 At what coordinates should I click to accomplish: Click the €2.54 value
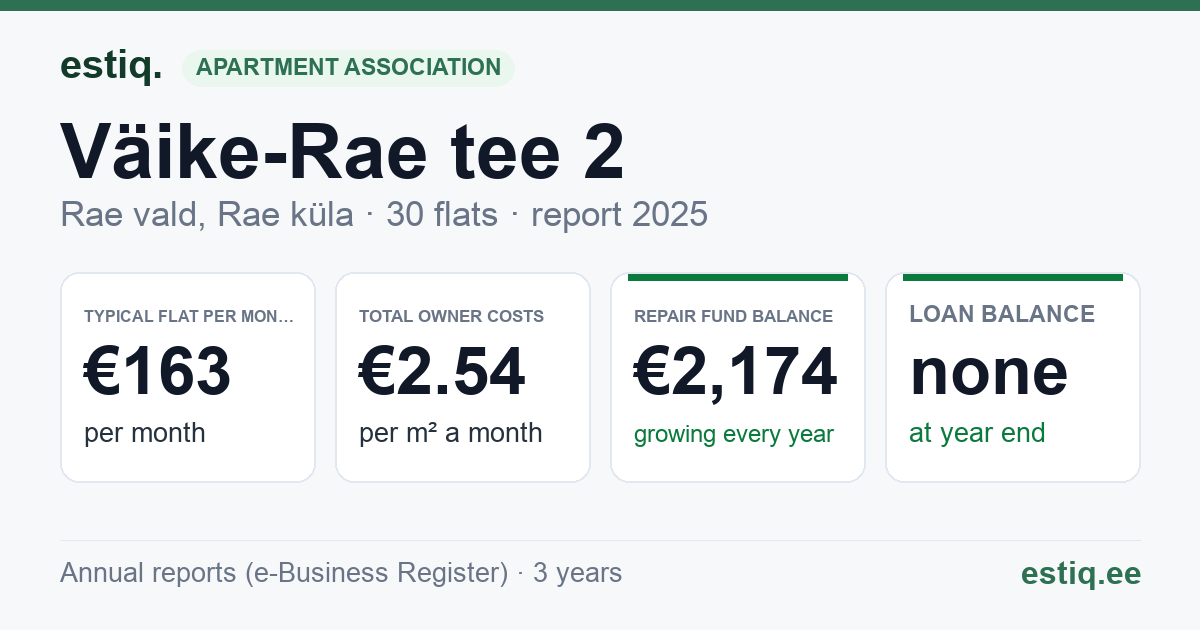tap(442, 371)
